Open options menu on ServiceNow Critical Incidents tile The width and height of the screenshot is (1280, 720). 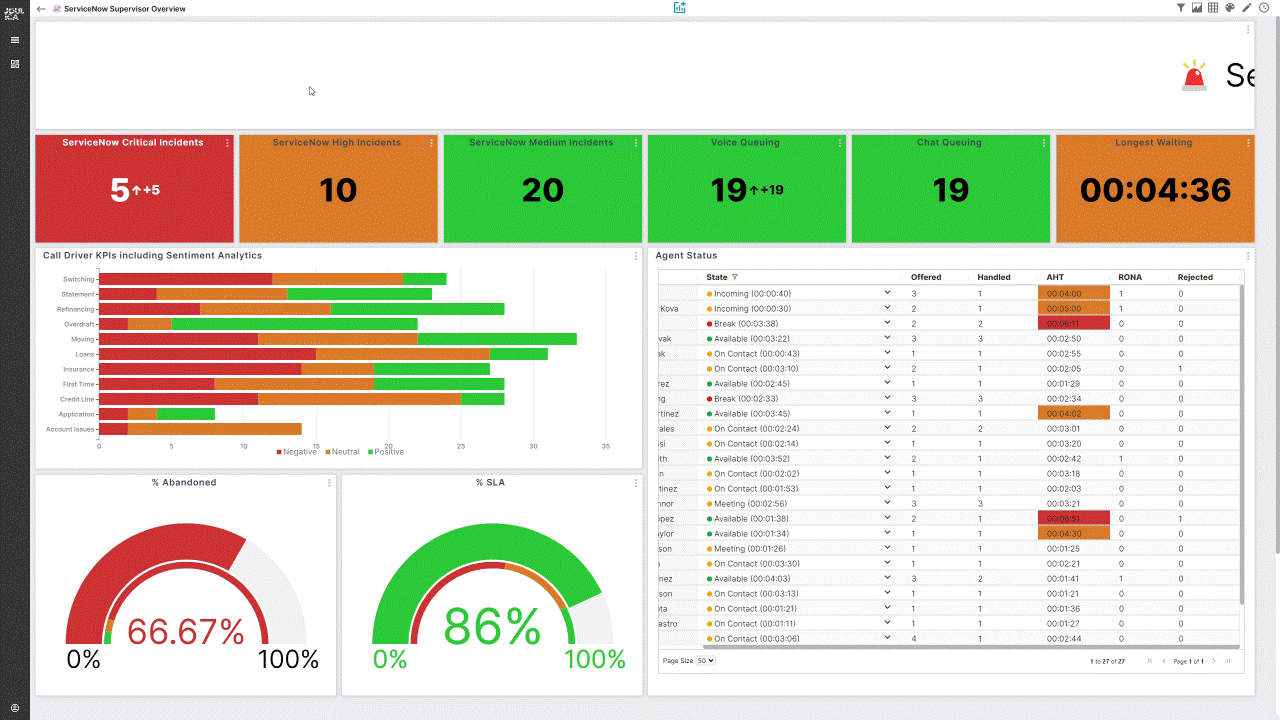click(x=227, y=143)
